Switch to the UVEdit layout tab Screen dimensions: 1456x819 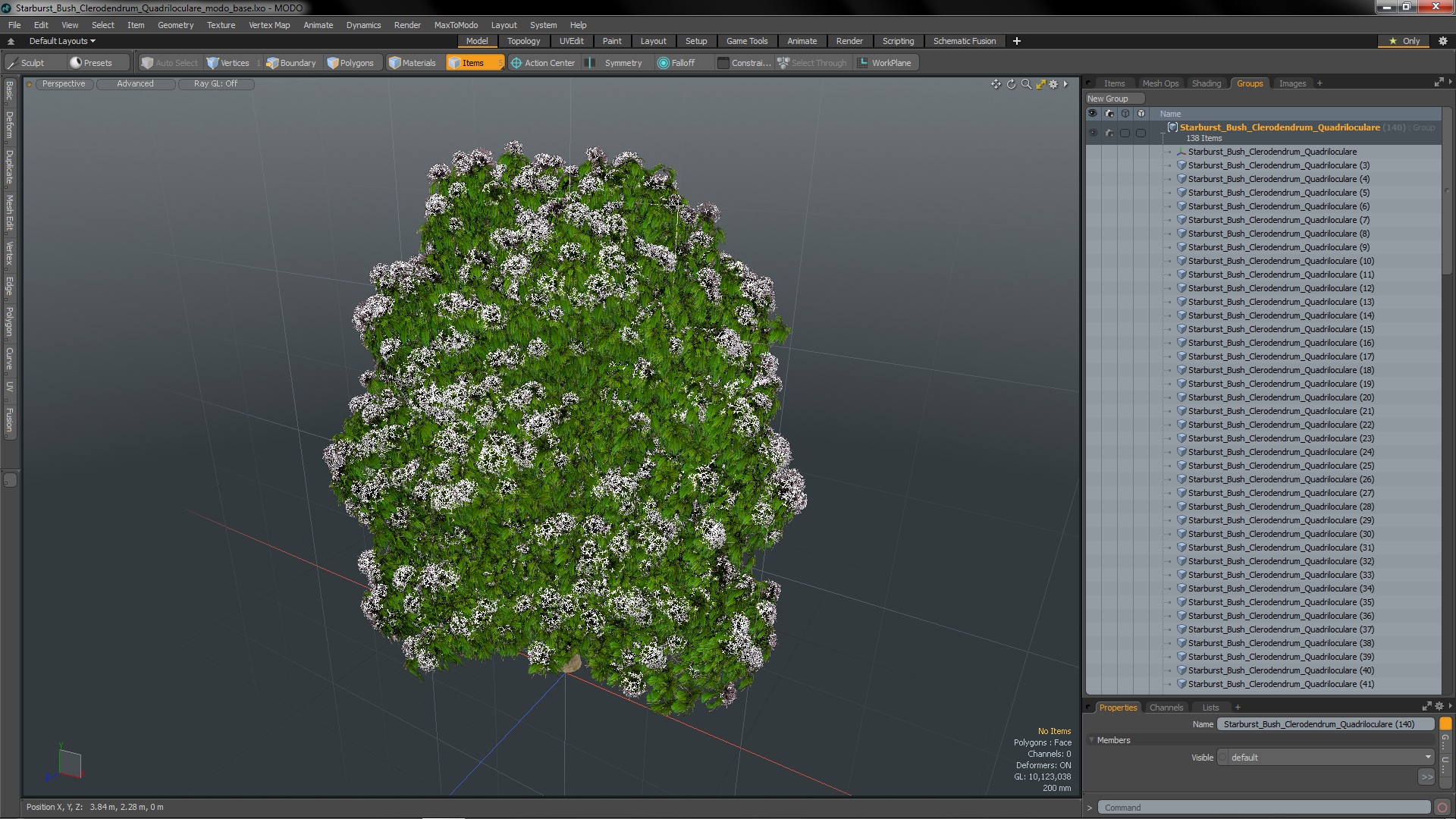[571, 41]
